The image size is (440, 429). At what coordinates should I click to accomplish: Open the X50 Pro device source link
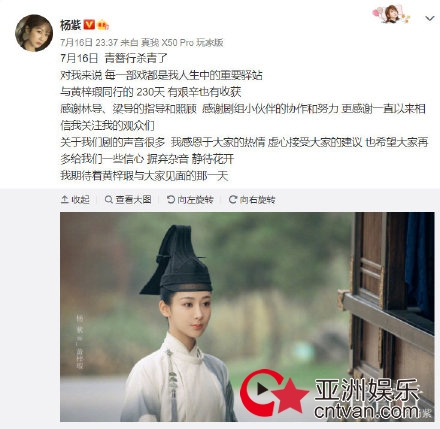tap(181, 42)
